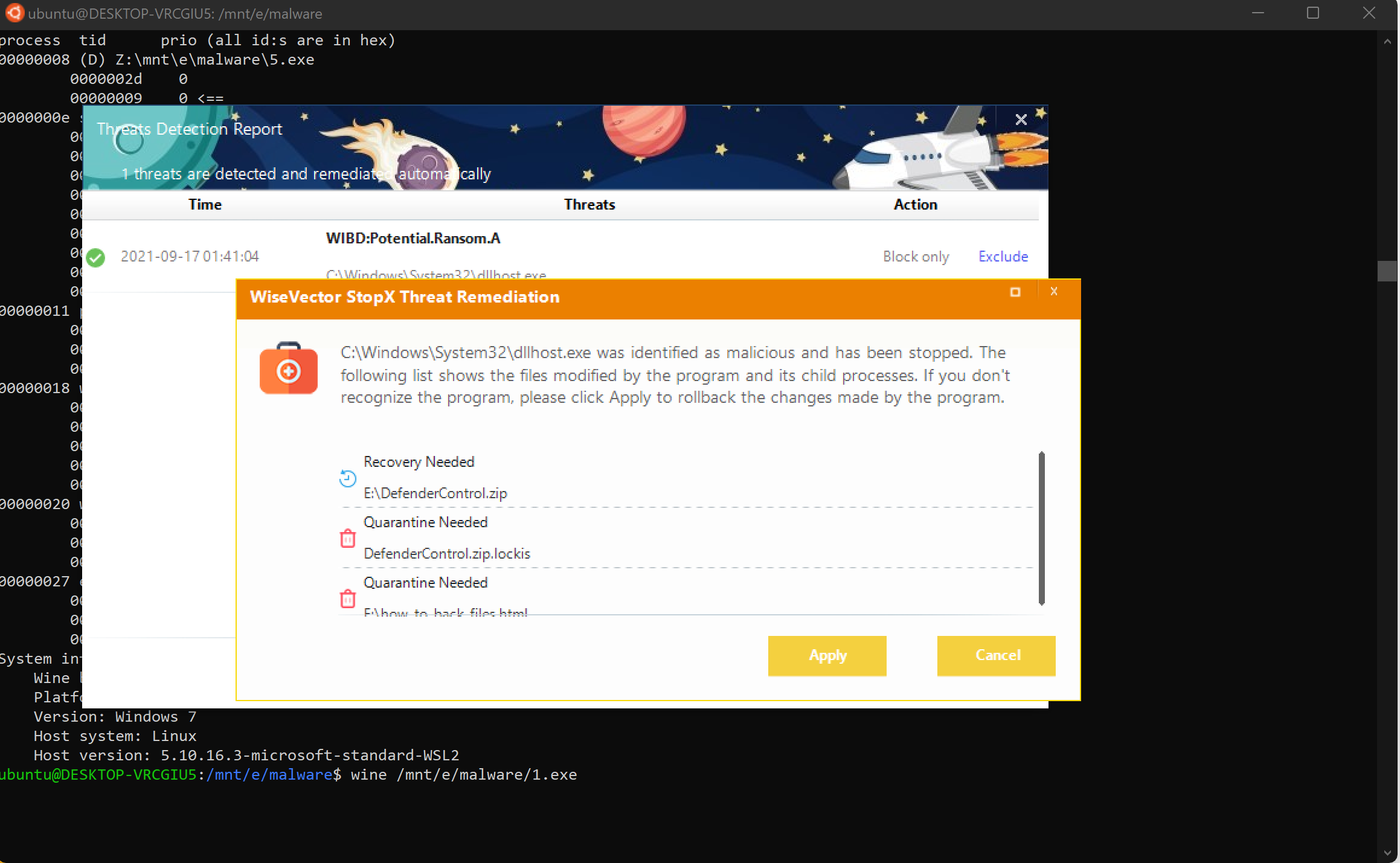Click the Threats column header
1400x863 pixels.
[x=589, y=205]
